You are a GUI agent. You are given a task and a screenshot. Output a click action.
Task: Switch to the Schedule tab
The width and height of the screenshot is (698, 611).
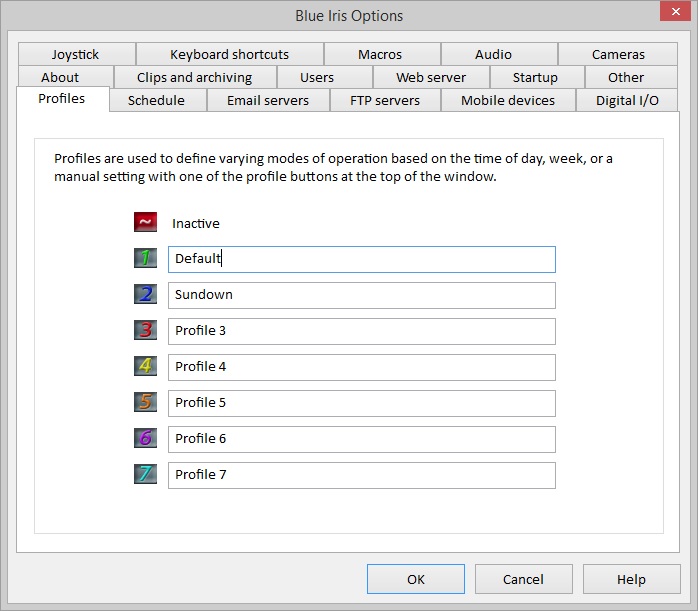[x=158, y=101]
